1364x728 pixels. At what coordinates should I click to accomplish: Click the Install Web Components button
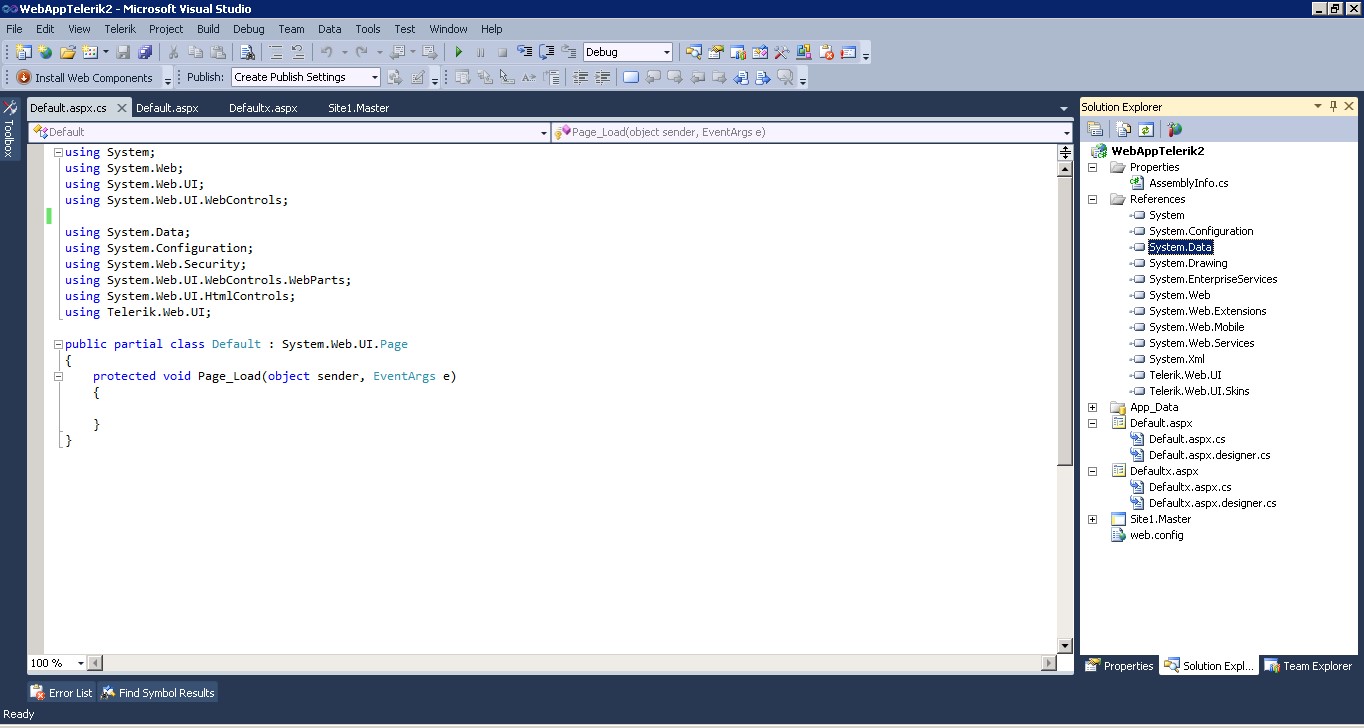[85, 77]
